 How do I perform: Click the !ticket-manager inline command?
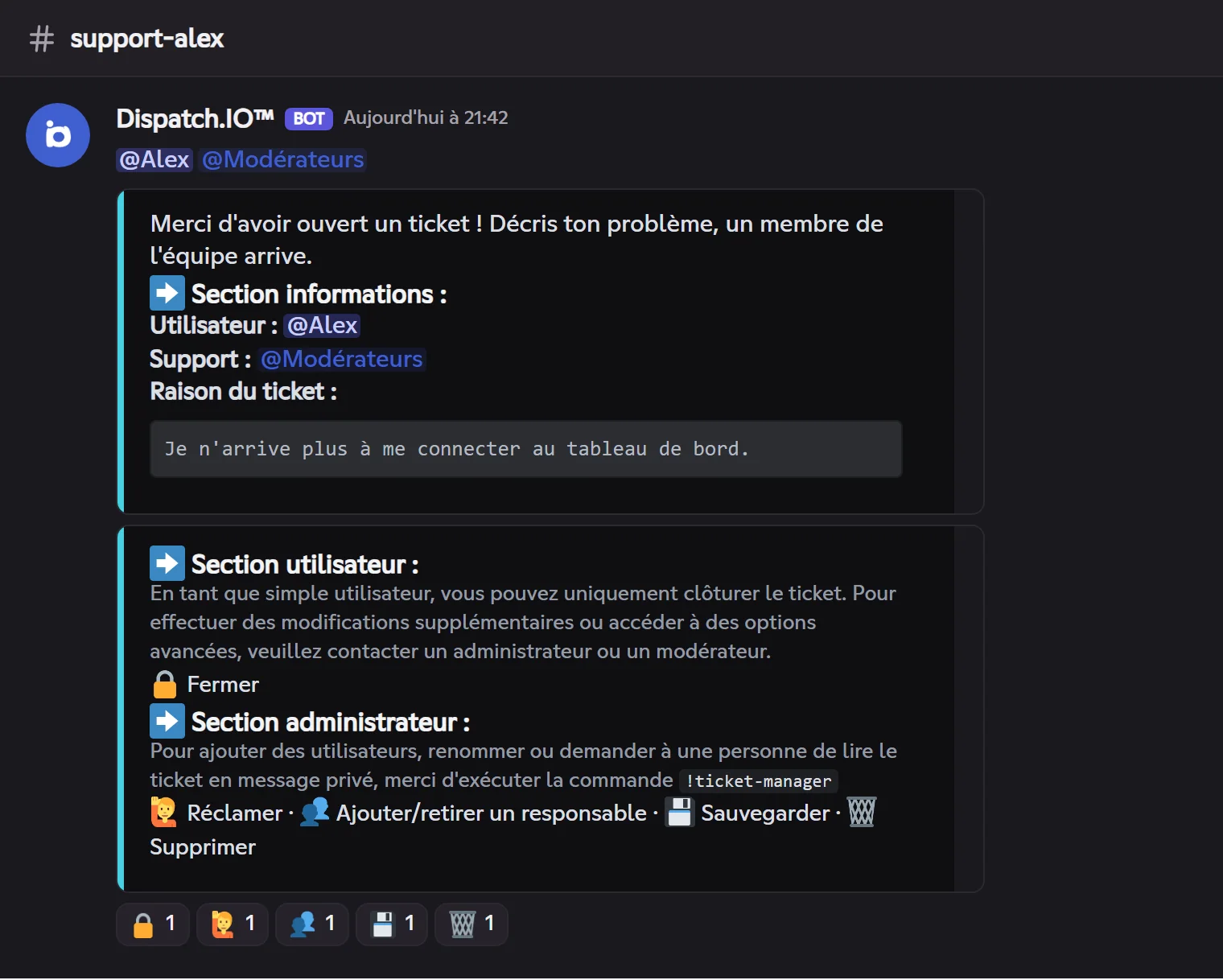[x=759, y=781]
